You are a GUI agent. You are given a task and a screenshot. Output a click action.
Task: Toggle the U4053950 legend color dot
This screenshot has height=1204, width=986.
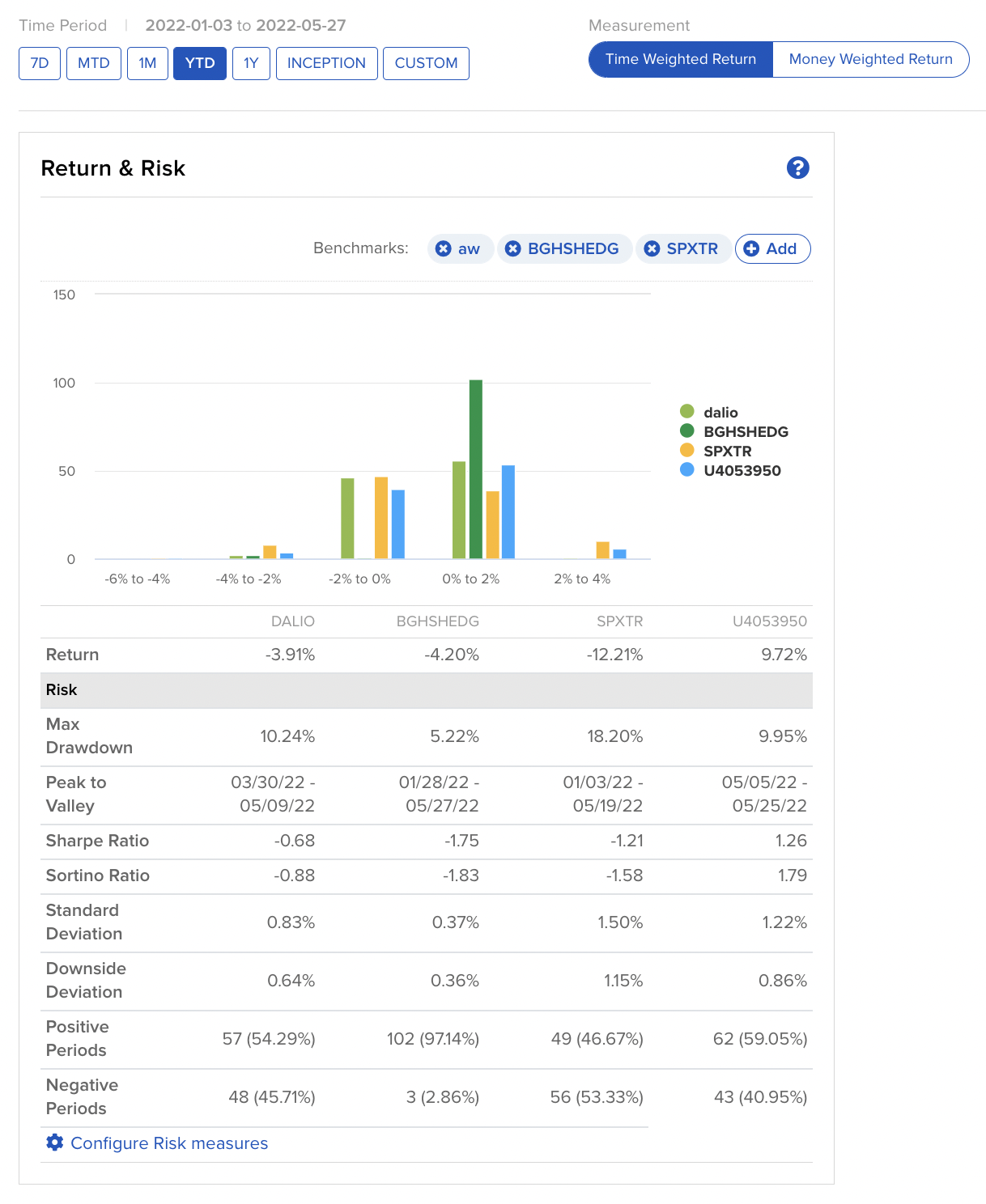[687, 470]
